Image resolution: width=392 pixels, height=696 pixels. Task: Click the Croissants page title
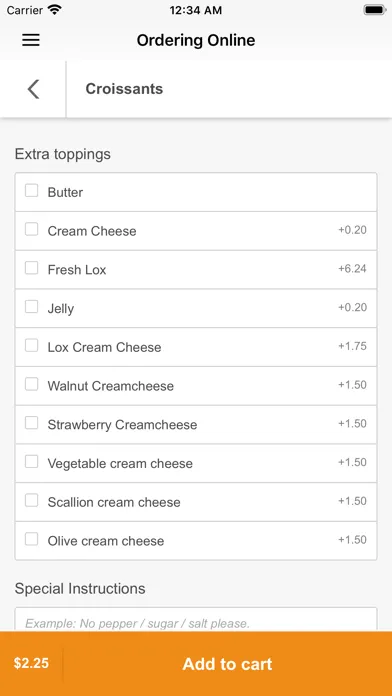point(124,89)
